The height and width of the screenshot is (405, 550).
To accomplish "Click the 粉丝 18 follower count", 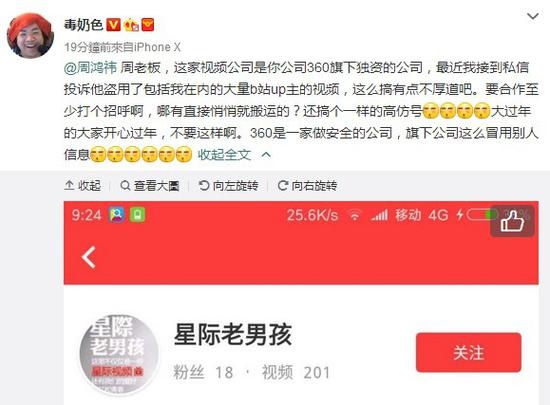I will pos(203,372).
